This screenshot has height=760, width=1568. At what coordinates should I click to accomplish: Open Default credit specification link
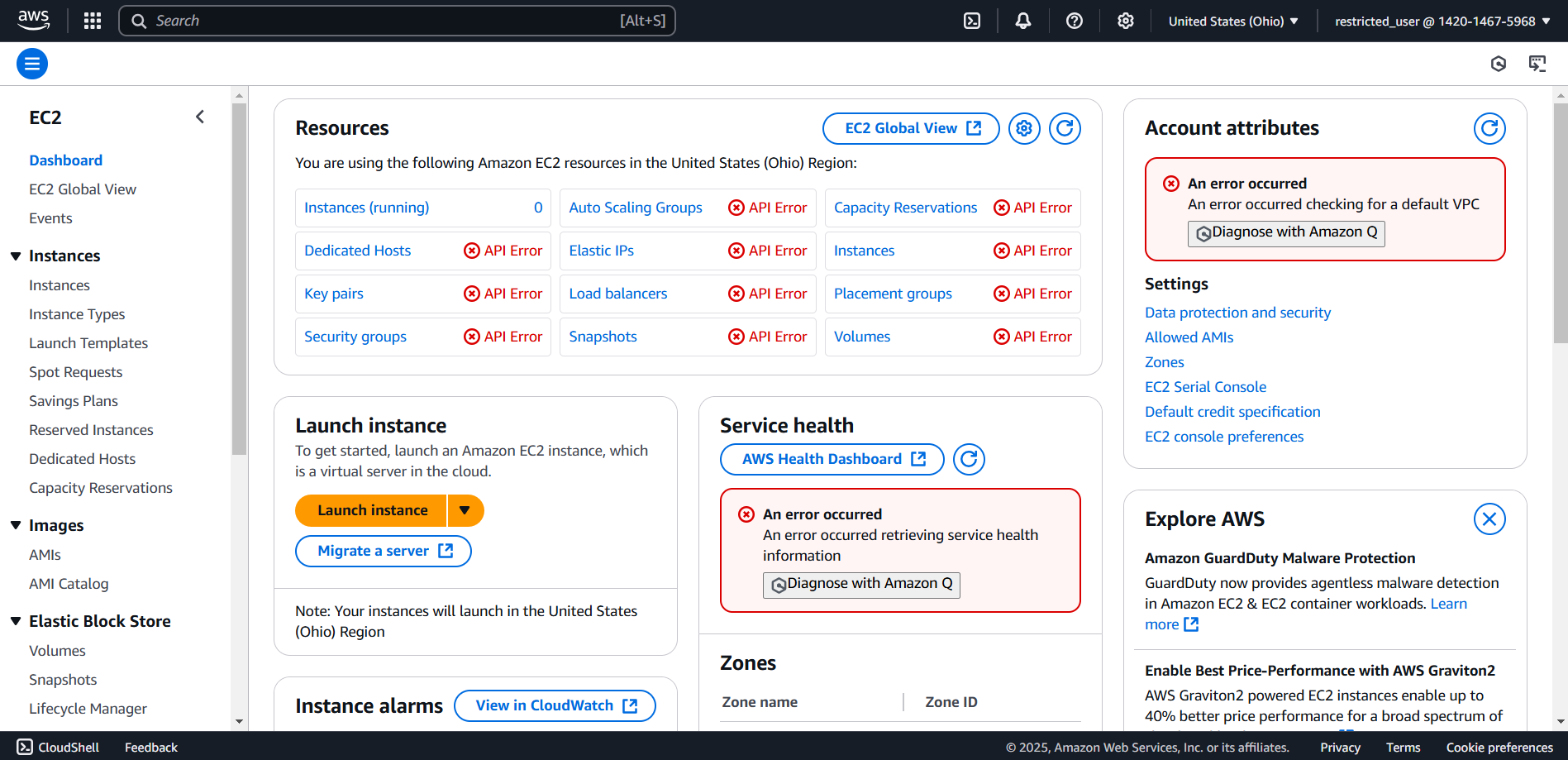1232,412
